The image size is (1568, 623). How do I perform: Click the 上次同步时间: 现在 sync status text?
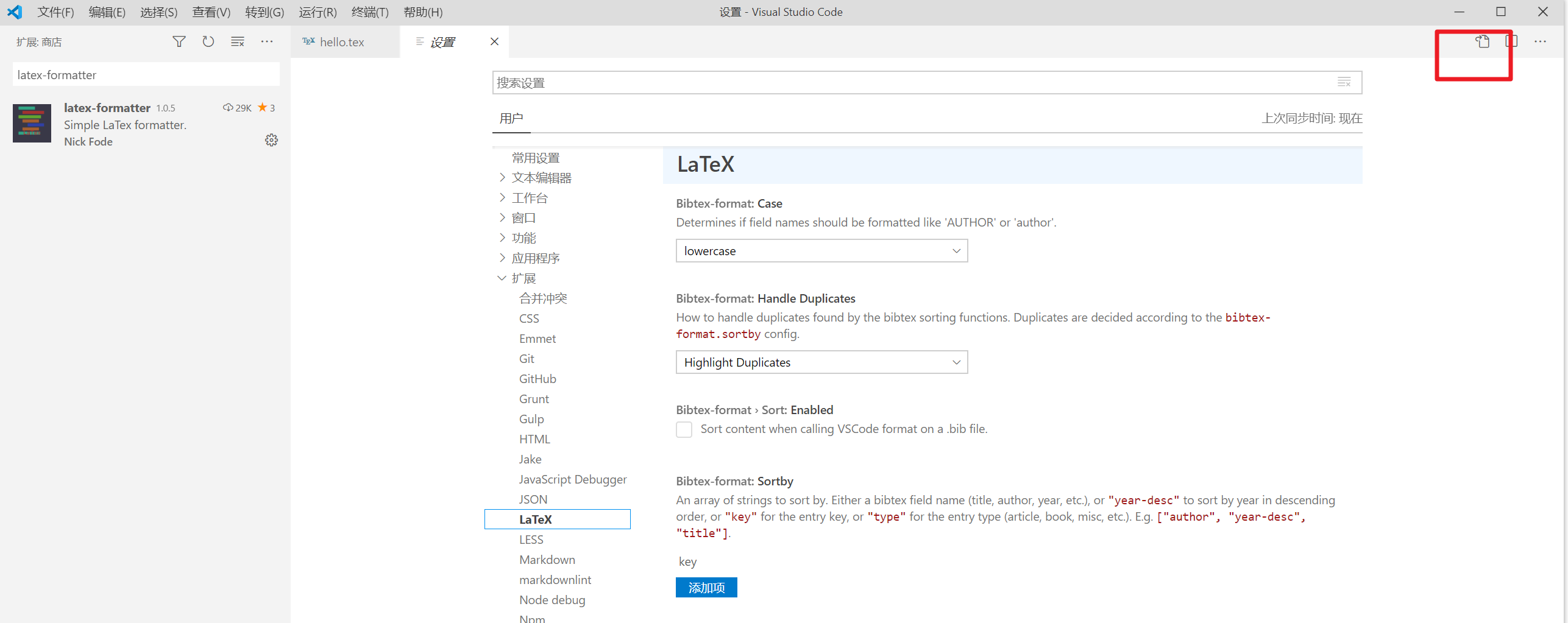click(x=1311, y=118)
